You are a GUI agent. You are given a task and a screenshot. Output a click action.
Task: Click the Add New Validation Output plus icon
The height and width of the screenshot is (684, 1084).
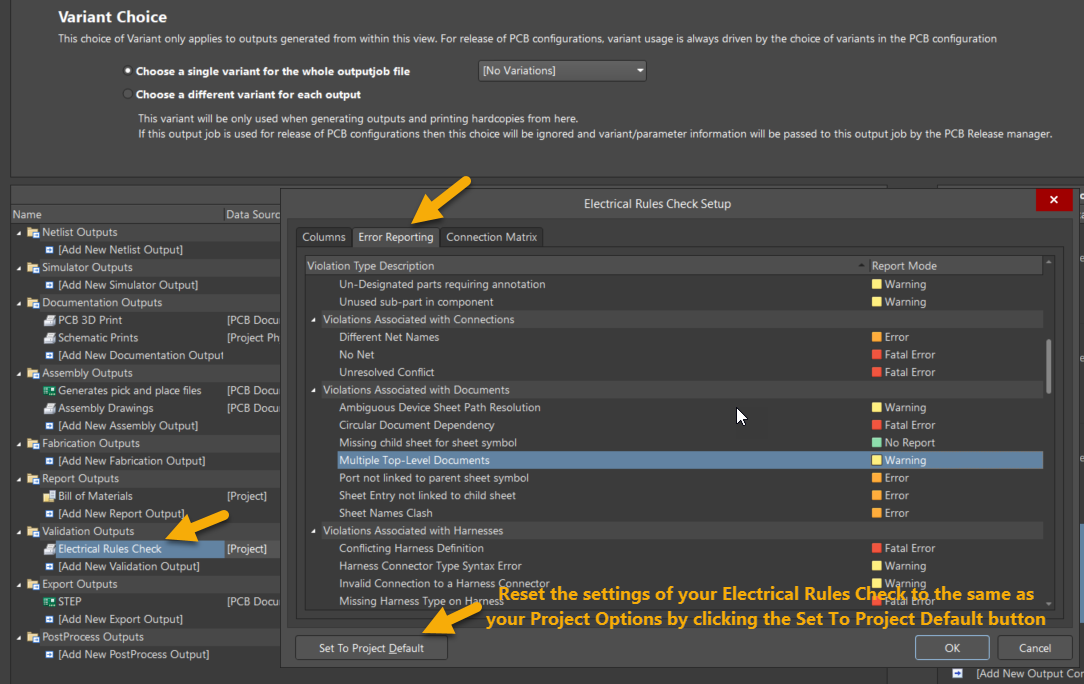tap(49, 566)
